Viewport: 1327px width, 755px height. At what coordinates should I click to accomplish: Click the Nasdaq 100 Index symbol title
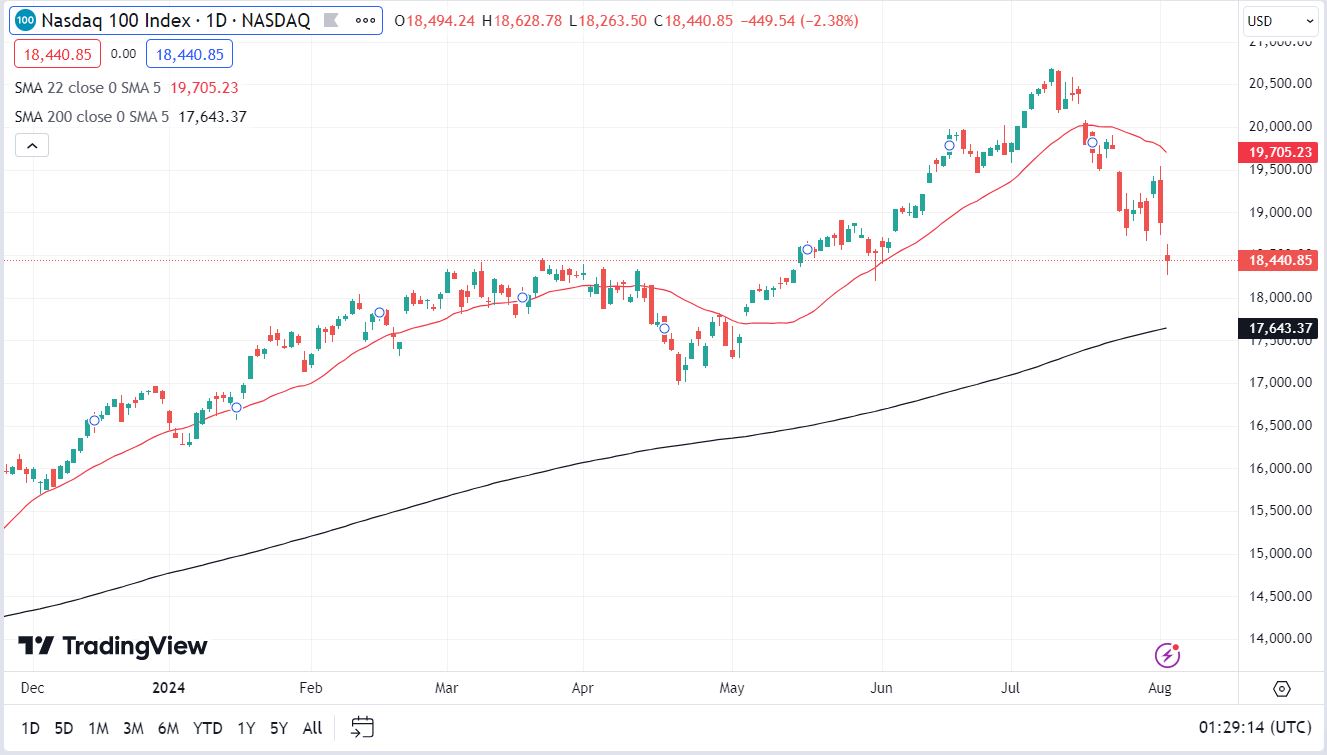(x=175, y=20)
